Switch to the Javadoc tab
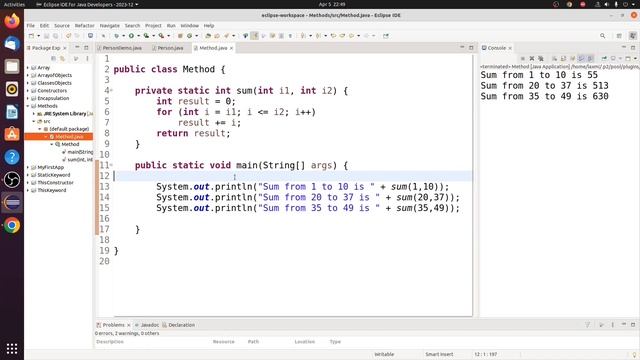 coord(147,325)
